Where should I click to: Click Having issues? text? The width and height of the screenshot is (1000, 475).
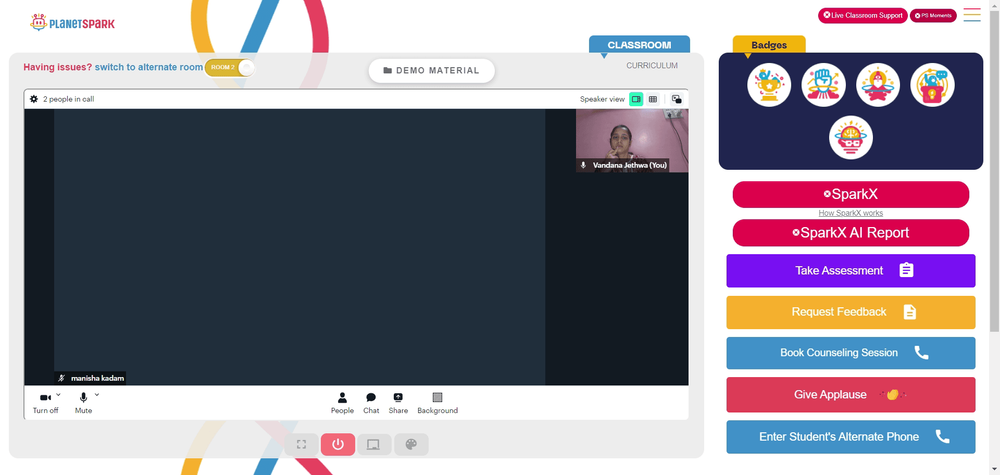click(x=58, y=67)
